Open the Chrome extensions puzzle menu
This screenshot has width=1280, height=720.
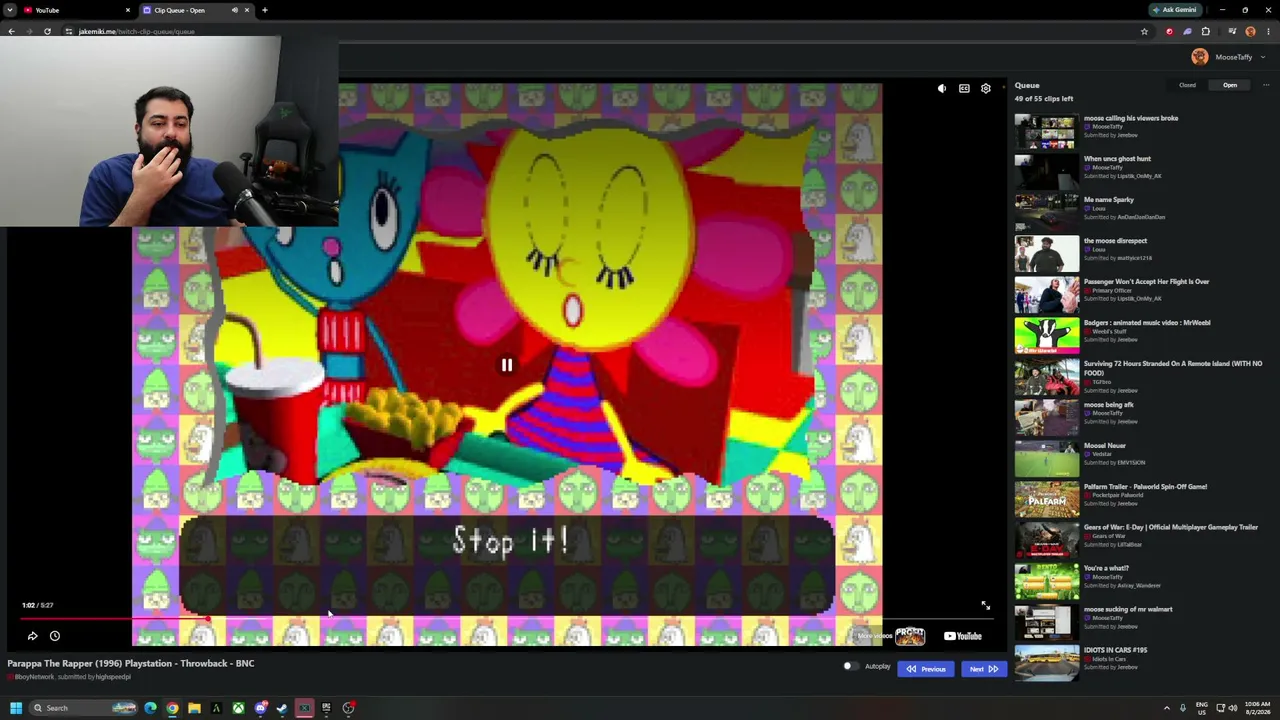[1205, 32]
